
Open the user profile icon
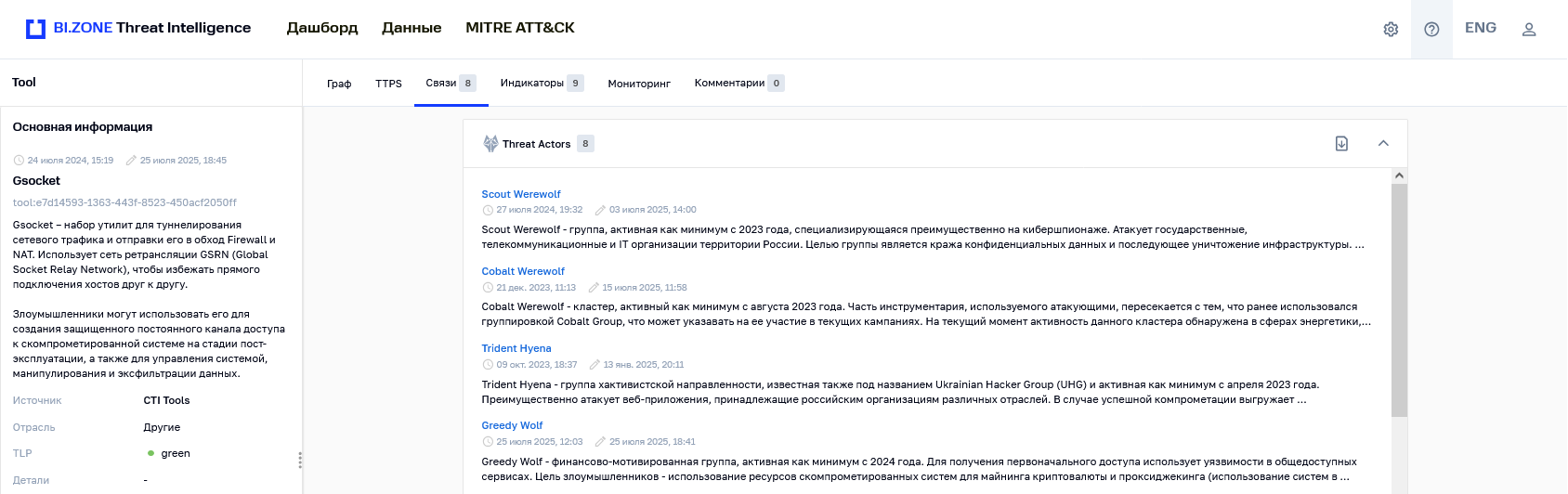(1529, 30)
